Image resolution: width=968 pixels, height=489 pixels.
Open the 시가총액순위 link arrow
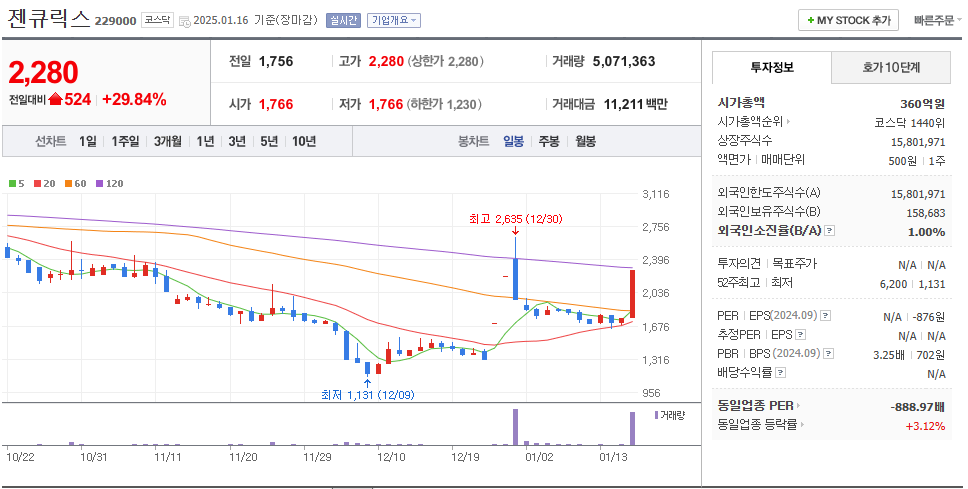tap(788, 122)
